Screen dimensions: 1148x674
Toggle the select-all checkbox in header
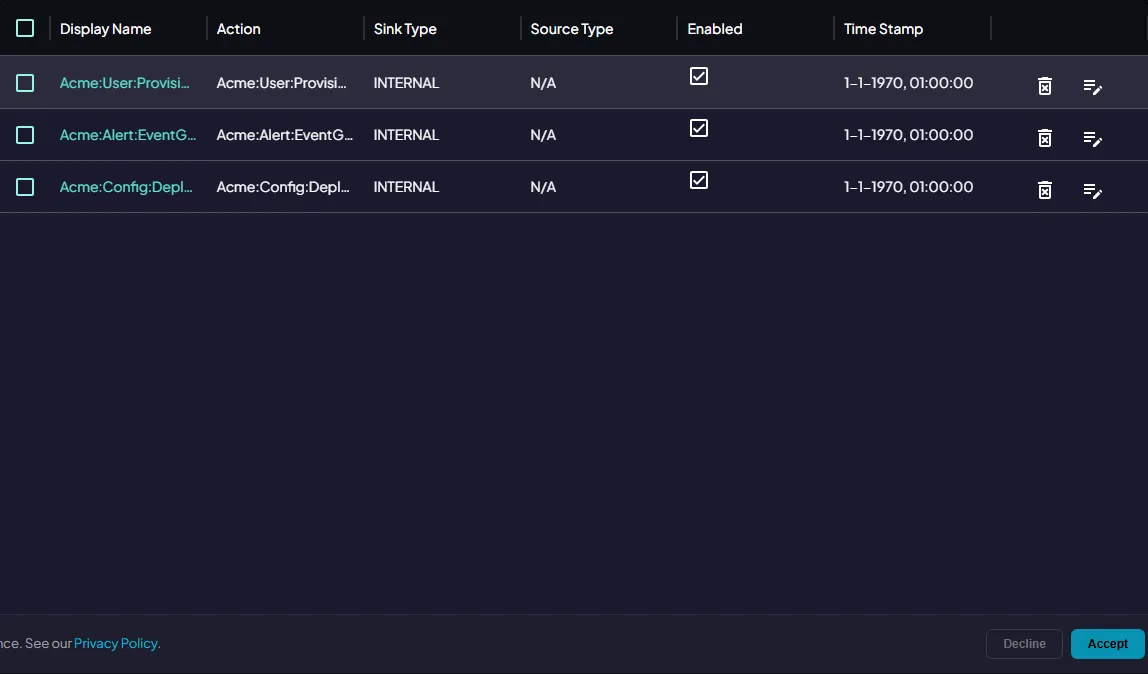25,29
